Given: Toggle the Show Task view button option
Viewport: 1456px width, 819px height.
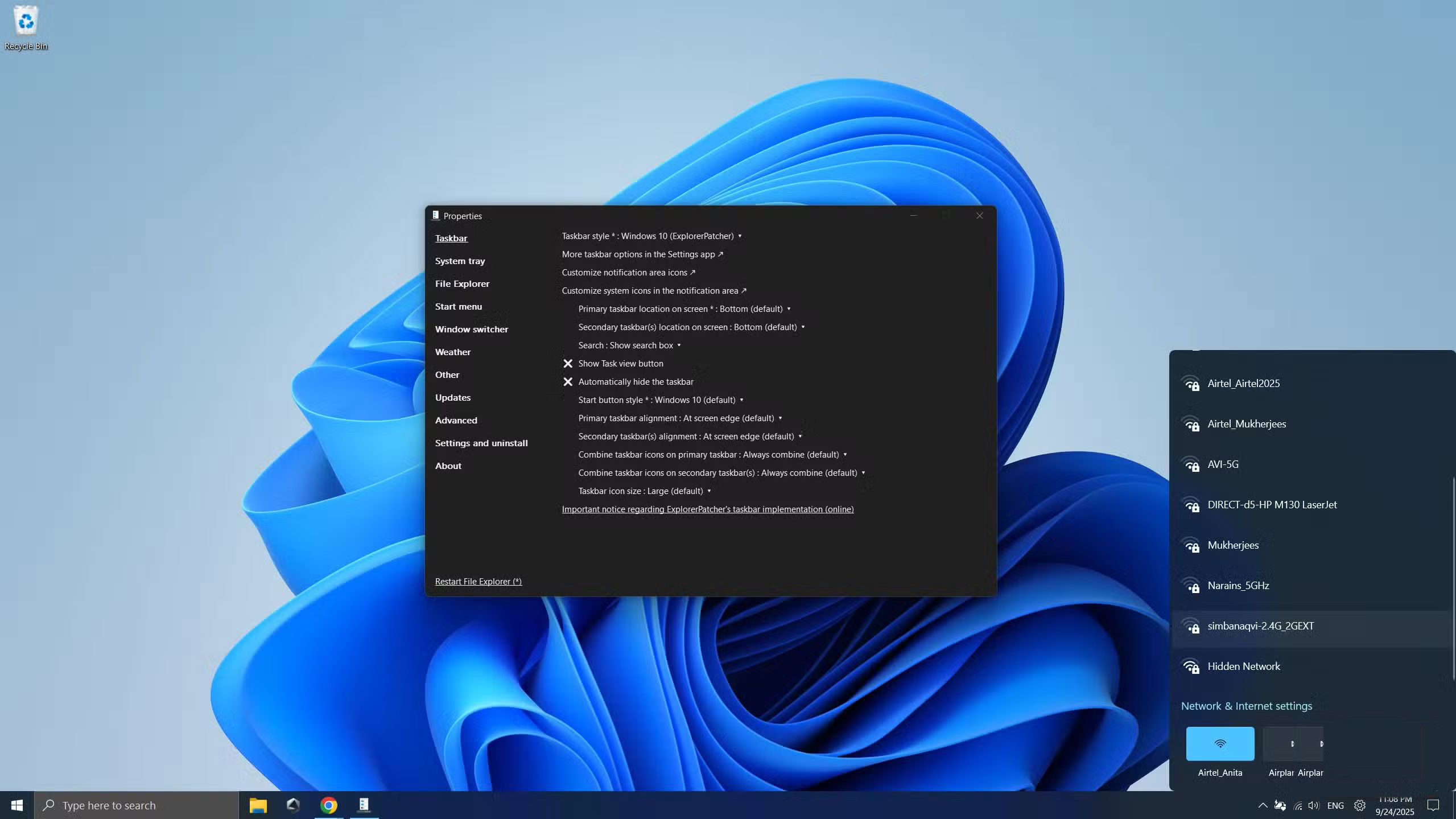Looking at the screenshot, I should tap(620, 363).
